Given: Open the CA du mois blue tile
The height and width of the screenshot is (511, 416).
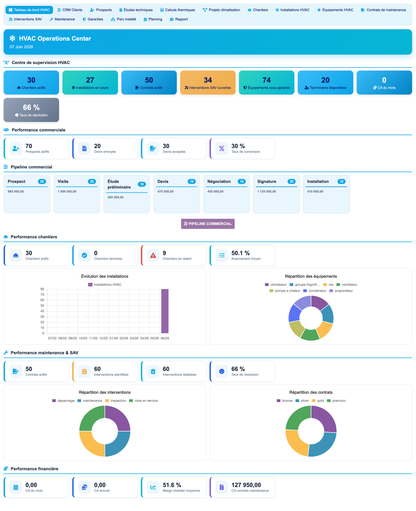Looking at the screenshot, I should click(x=384, y=82).
